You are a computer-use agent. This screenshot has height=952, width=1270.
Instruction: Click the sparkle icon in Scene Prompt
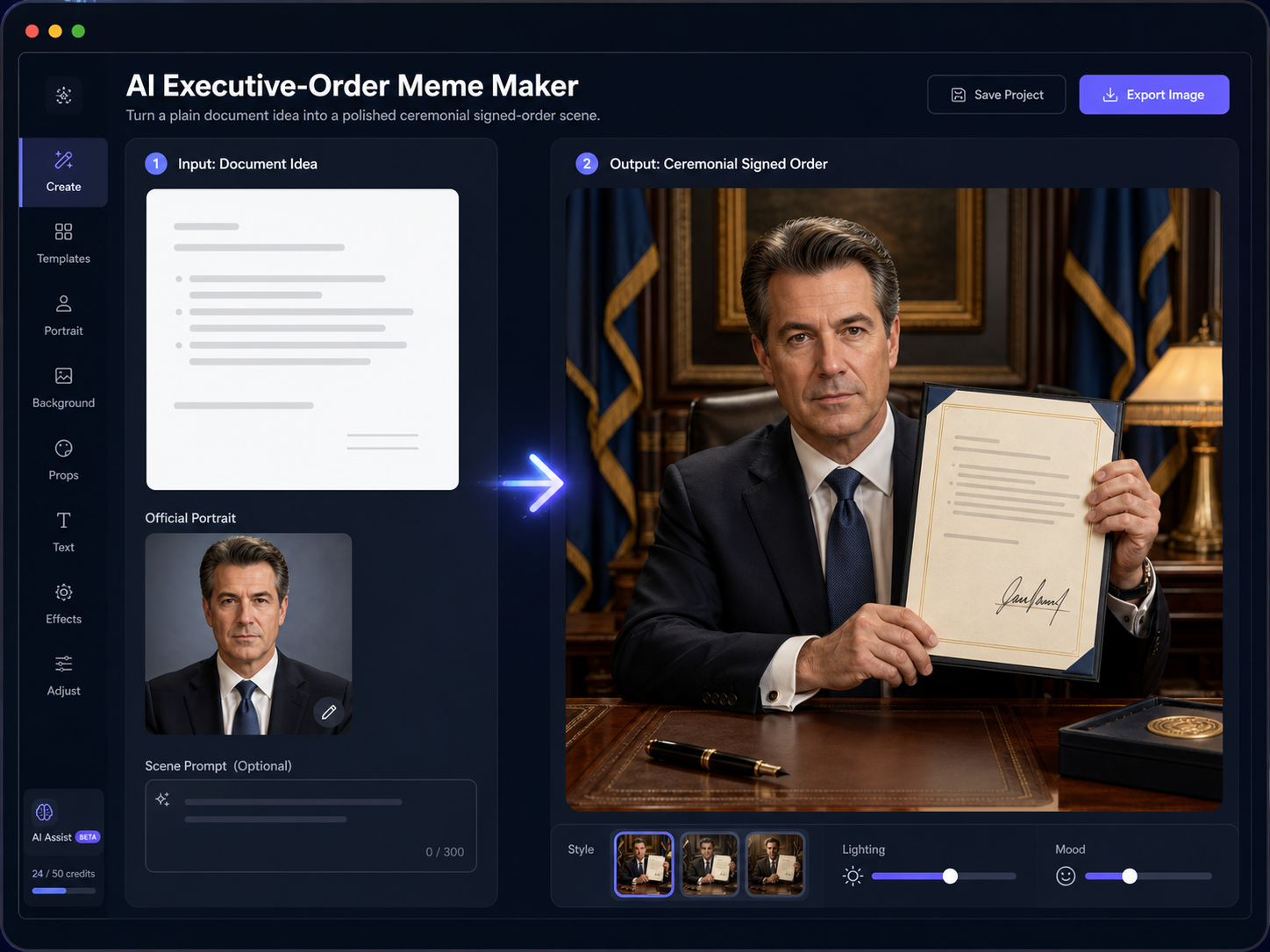(x=162, y=799)
